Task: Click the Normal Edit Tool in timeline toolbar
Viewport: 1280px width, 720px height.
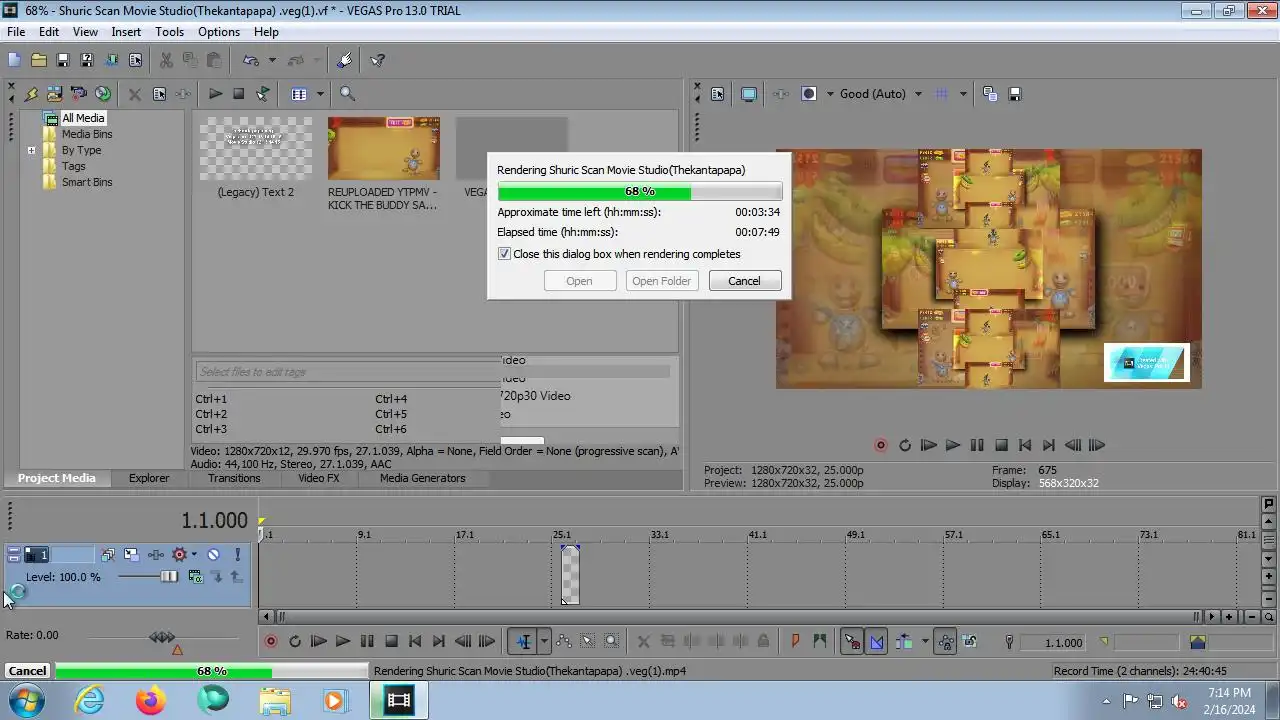Action: pyautogui.click(x=523, y=642)
